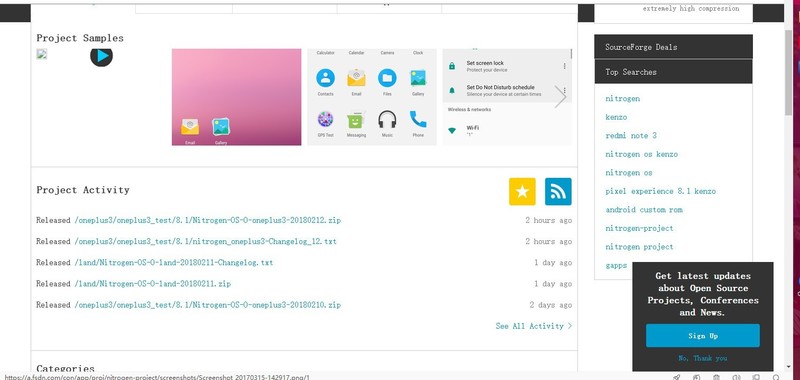Open Nitrogen-OS-O-land-20180211.zip link

153,284
